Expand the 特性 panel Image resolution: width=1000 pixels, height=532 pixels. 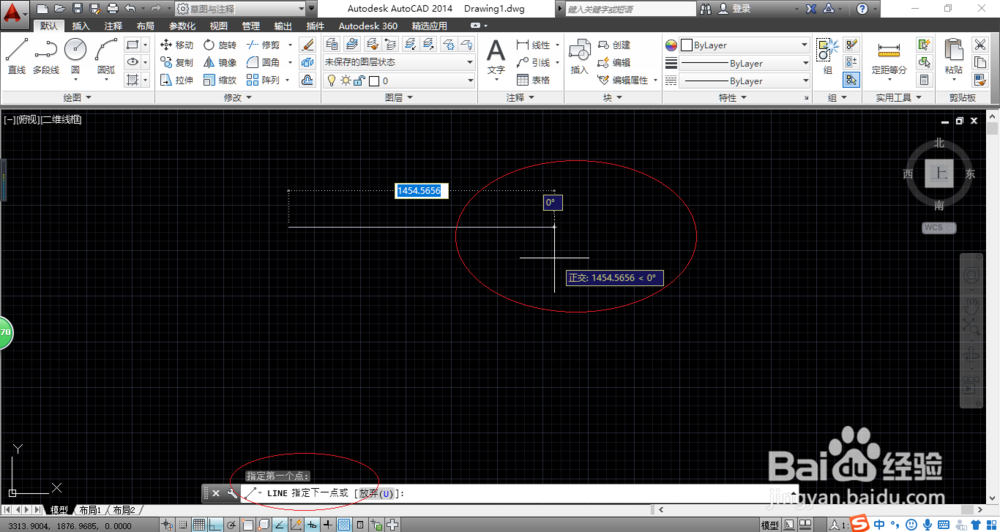coord(732,98)
